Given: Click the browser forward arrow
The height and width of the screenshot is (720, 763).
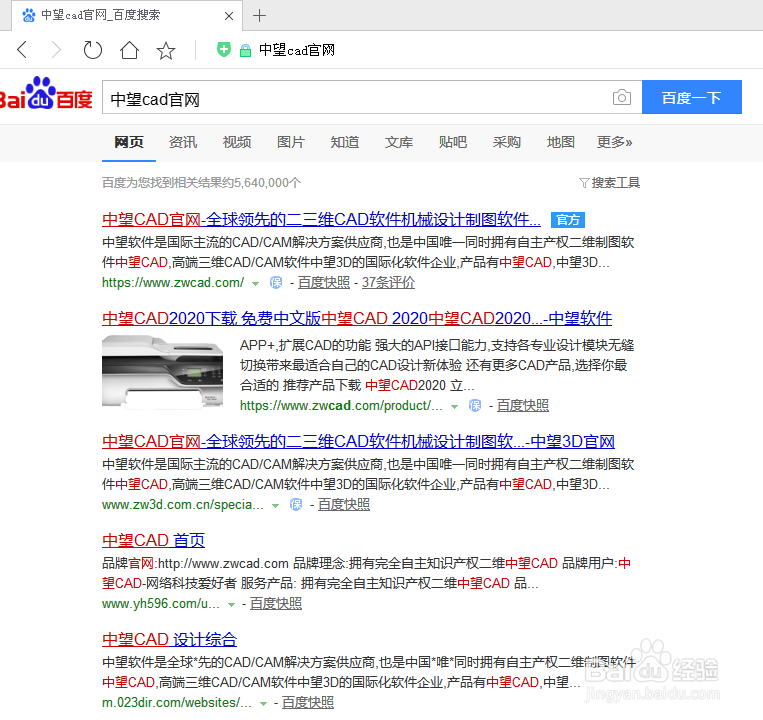Looking at the screenshot, I should pyautogui.click(x=56, y=50).
